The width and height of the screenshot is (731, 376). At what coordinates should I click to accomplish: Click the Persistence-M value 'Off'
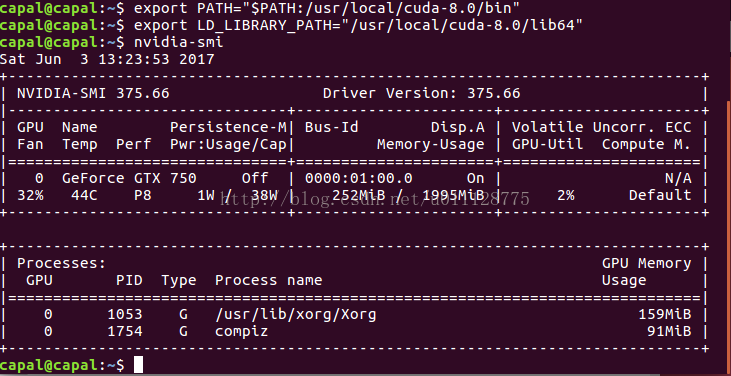pos(255,178)
